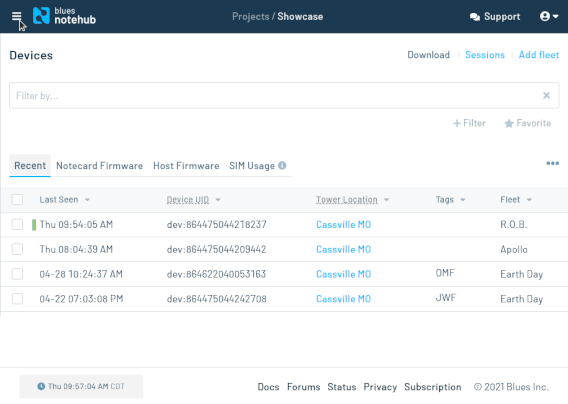Click the JWF tag

click(446, 298)
